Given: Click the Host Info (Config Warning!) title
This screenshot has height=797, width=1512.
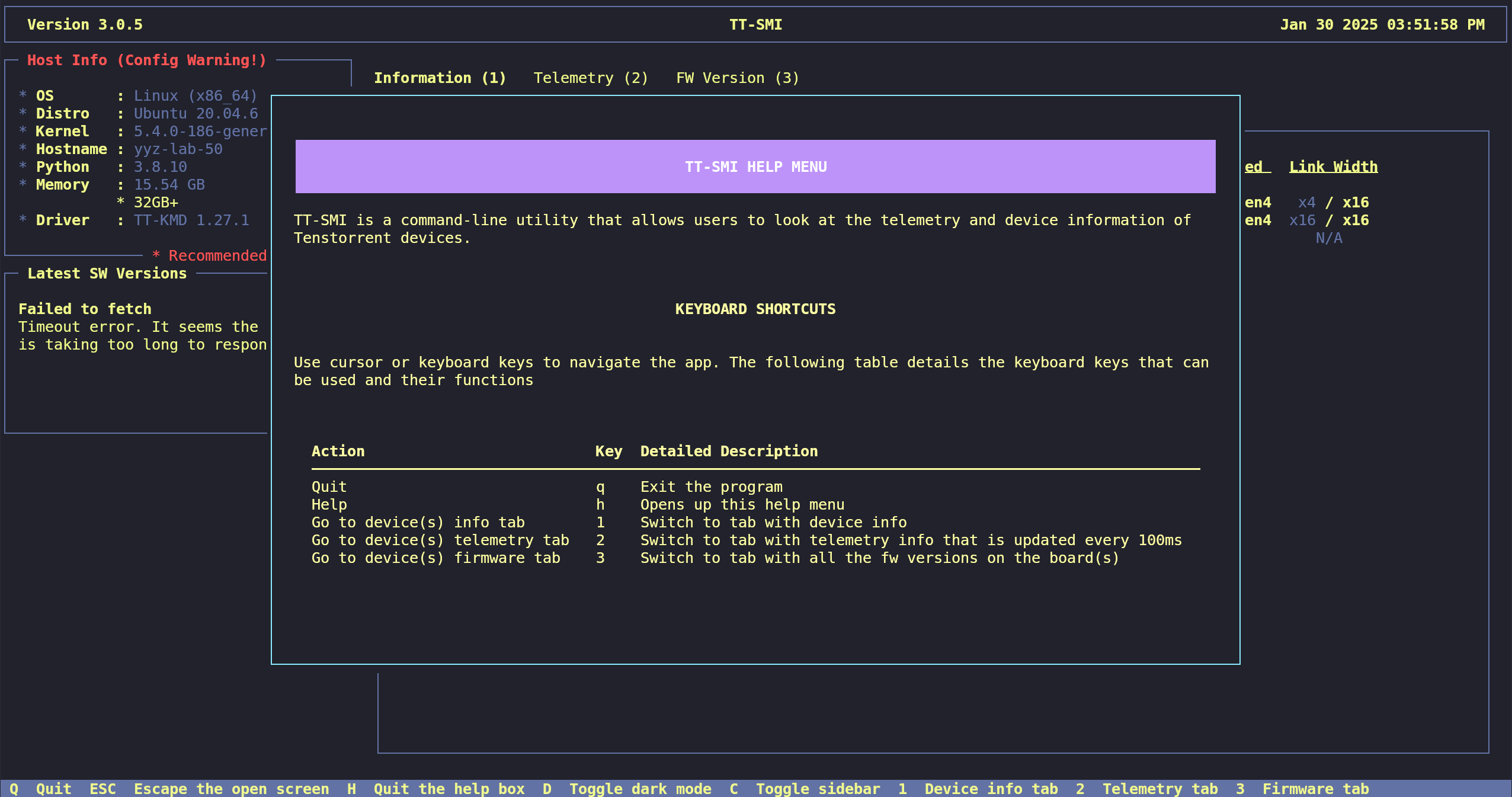Looking at the screenshot, I should click(x=146, y=60).
